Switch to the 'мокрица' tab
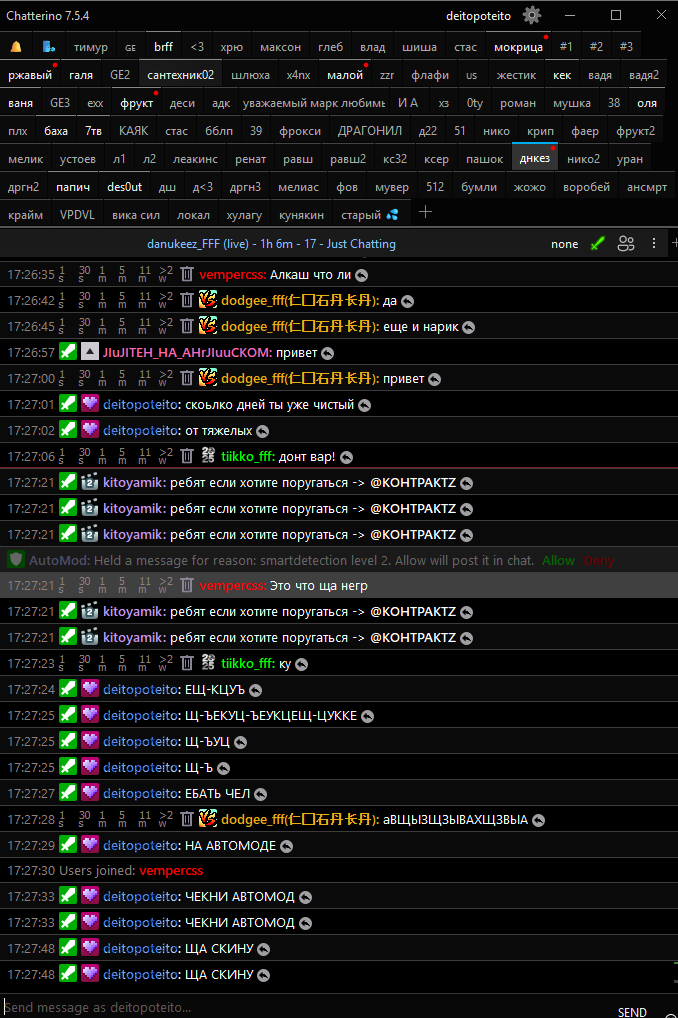Screen dimensions: 678x1018 tap(518, 47)
